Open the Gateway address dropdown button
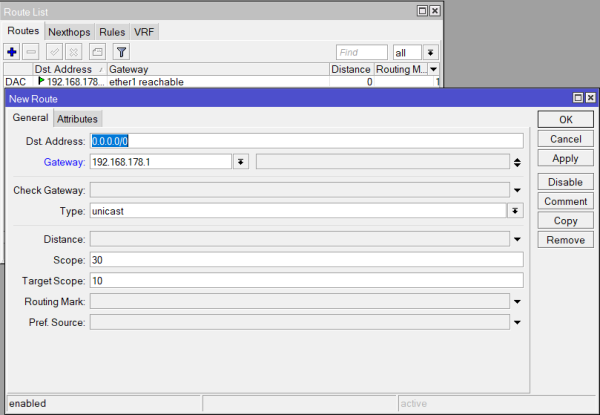This screenshot has width=600, height=415. 241,161
